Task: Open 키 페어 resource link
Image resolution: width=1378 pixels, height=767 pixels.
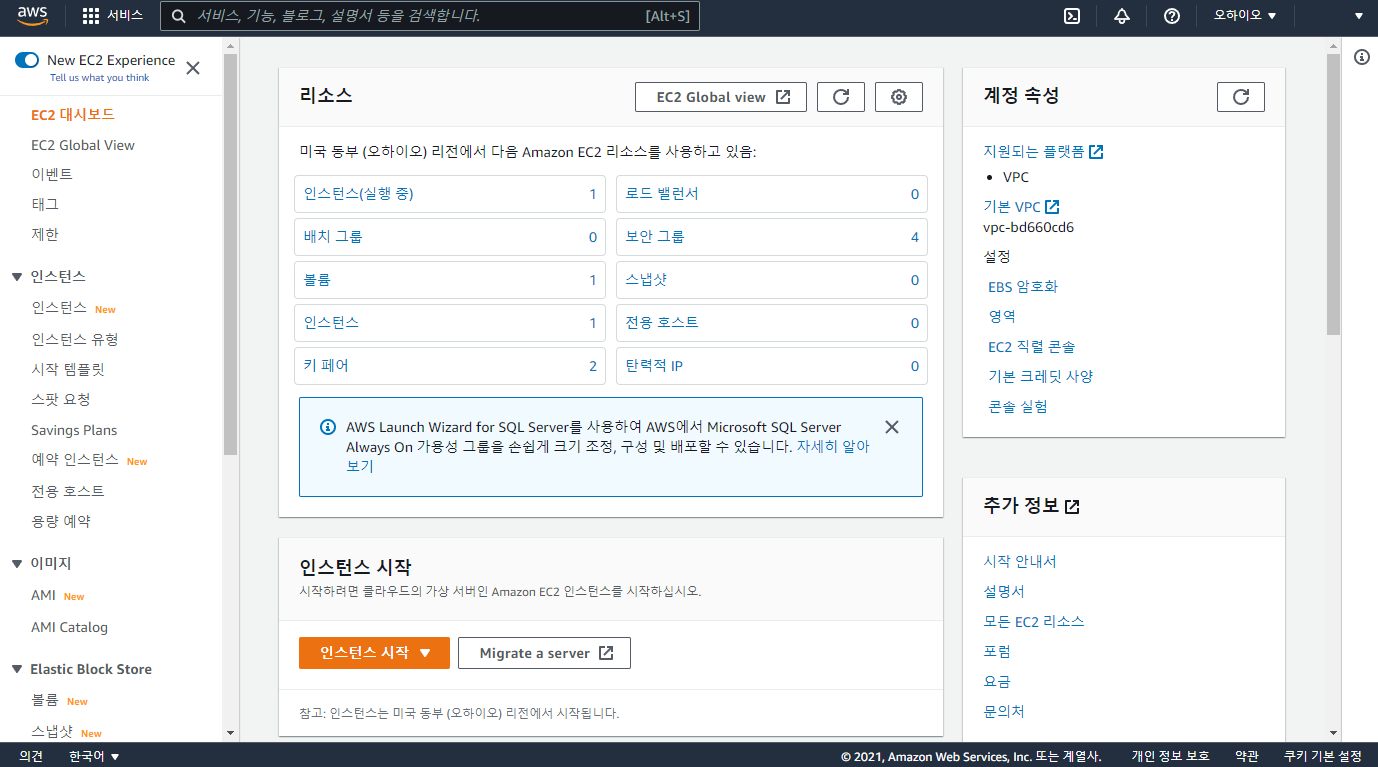Action: pyautogui.click(x=327, y=366)
